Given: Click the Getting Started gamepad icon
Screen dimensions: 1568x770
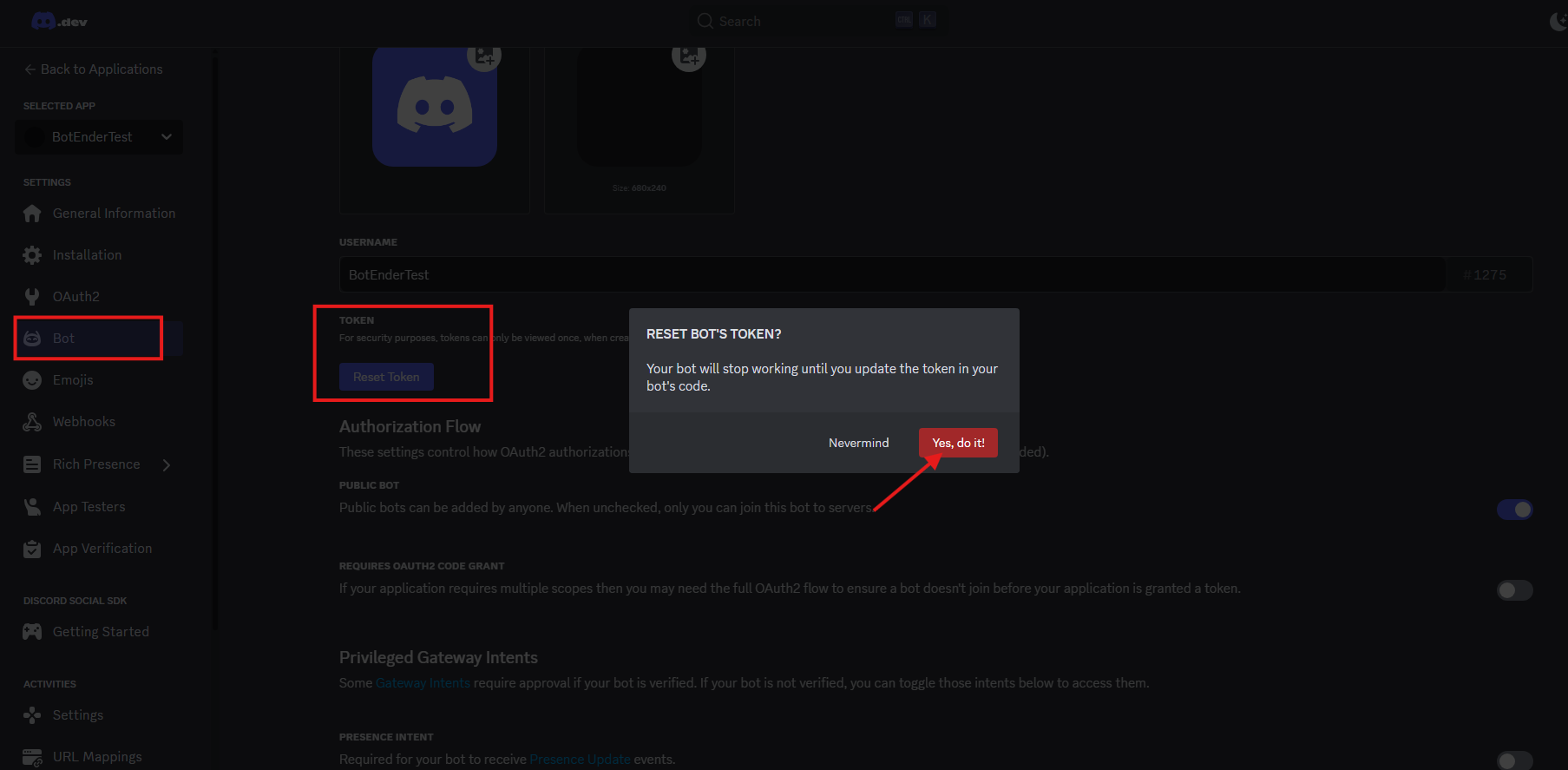Looking at the screenshot, I should pyautogui.click(x=32, y=632).
